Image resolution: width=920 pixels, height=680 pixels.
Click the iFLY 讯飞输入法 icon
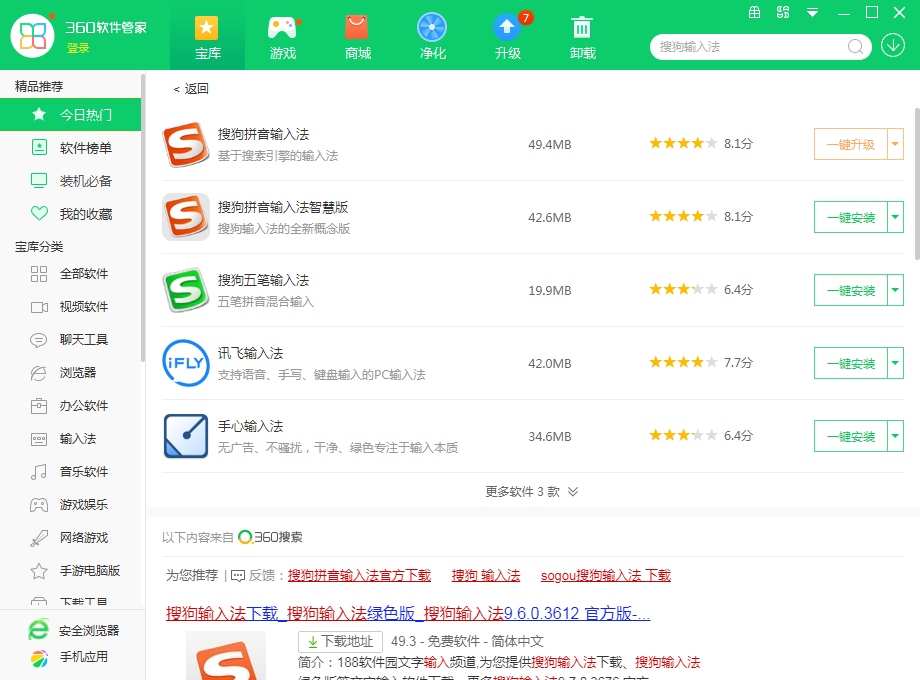point(185,363)
